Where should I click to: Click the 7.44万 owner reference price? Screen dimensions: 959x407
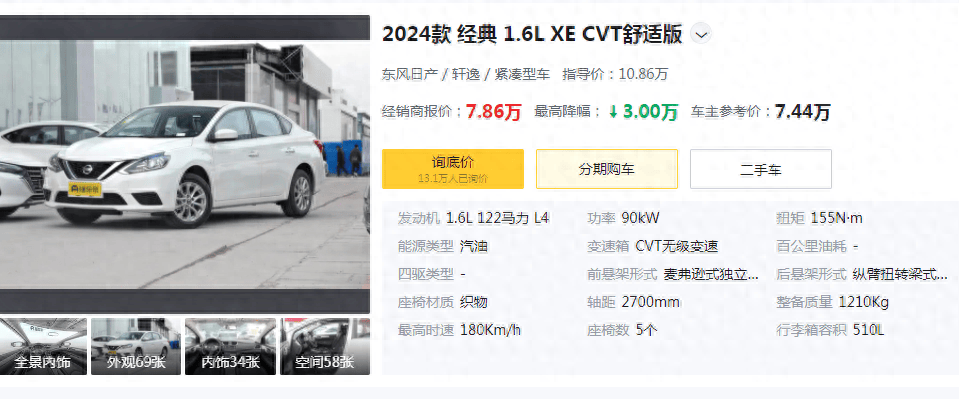click(x=802, y=112)
